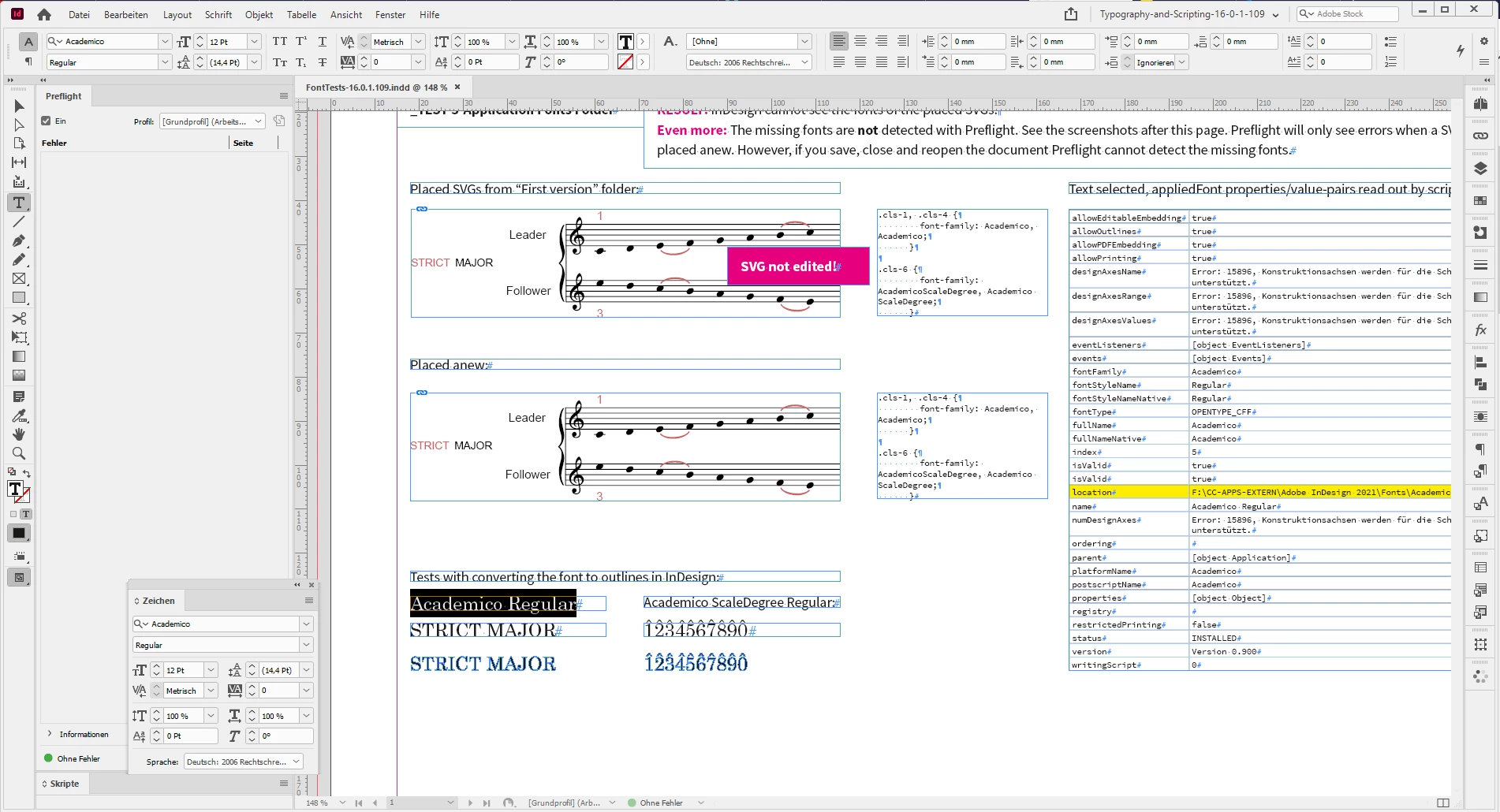
Task: Go to the first page
Action: pyautogui.click(x=359, y=803)
